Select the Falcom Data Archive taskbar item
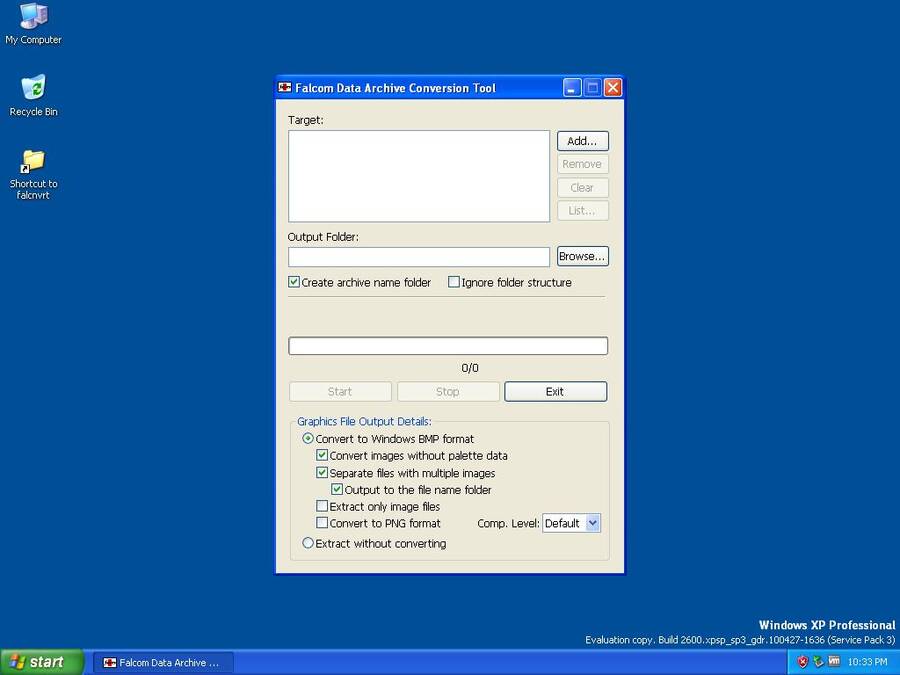The height and width of the screenshot is (675, 900). tap(163, 662)
